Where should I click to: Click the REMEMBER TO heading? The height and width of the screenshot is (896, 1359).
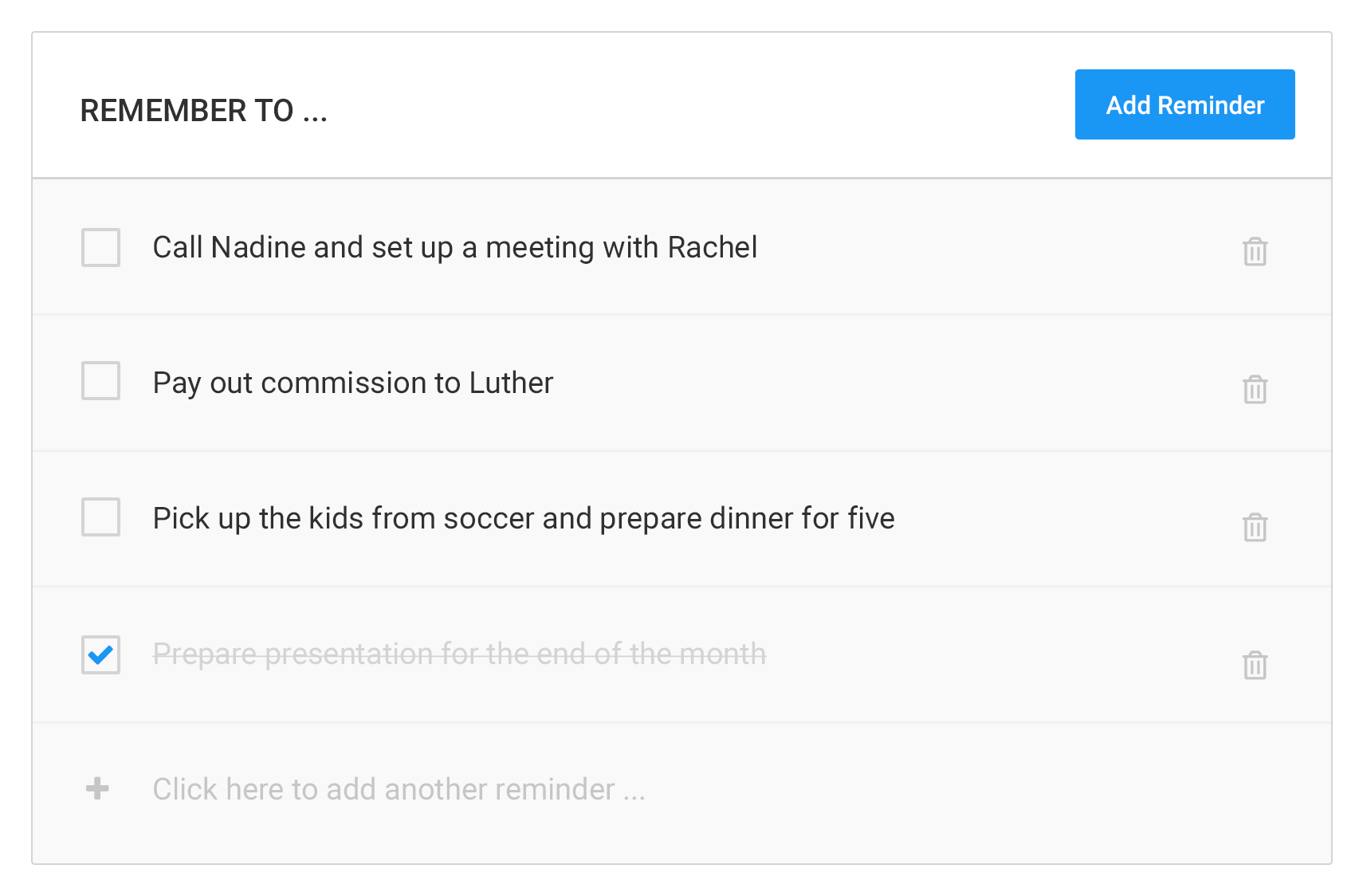click(x=204, y=111)
